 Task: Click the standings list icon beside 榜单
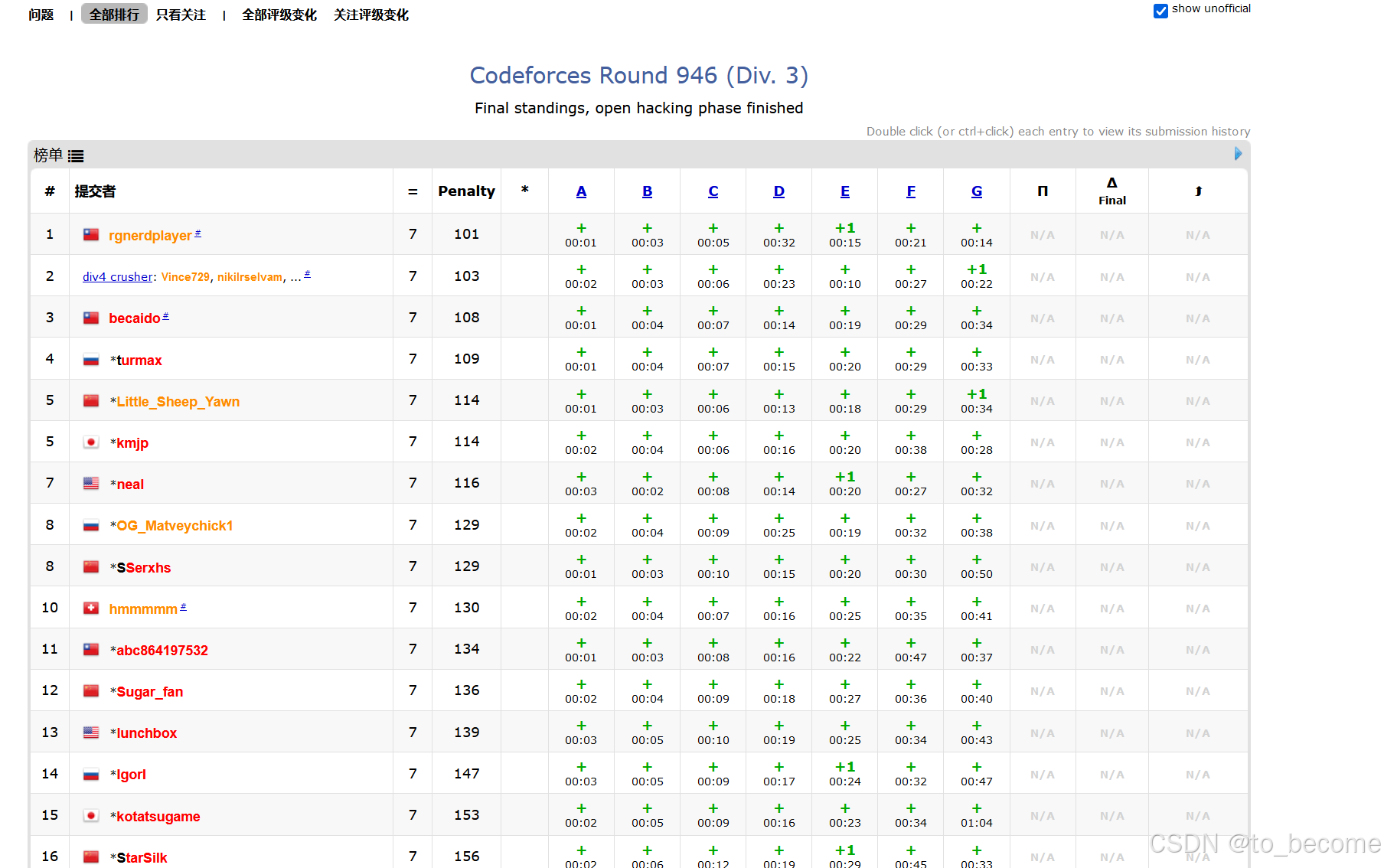point(76,156)
